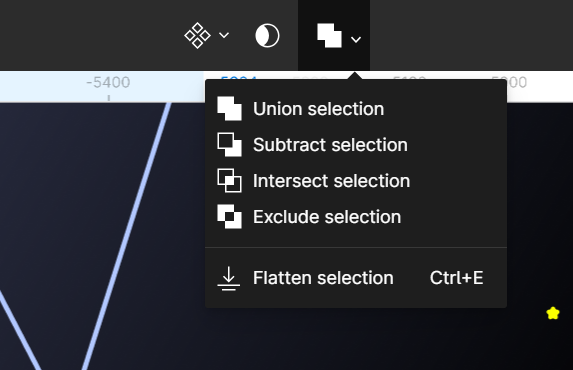
Task: Click the Subtract selection icon
Action: click(229, 144)
